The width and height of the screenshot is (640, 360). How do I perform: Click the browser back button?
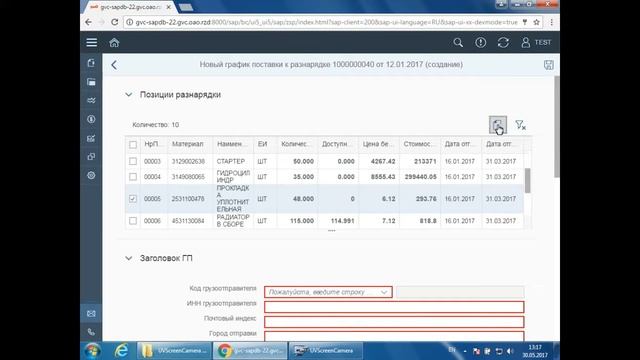click(89, 22)
